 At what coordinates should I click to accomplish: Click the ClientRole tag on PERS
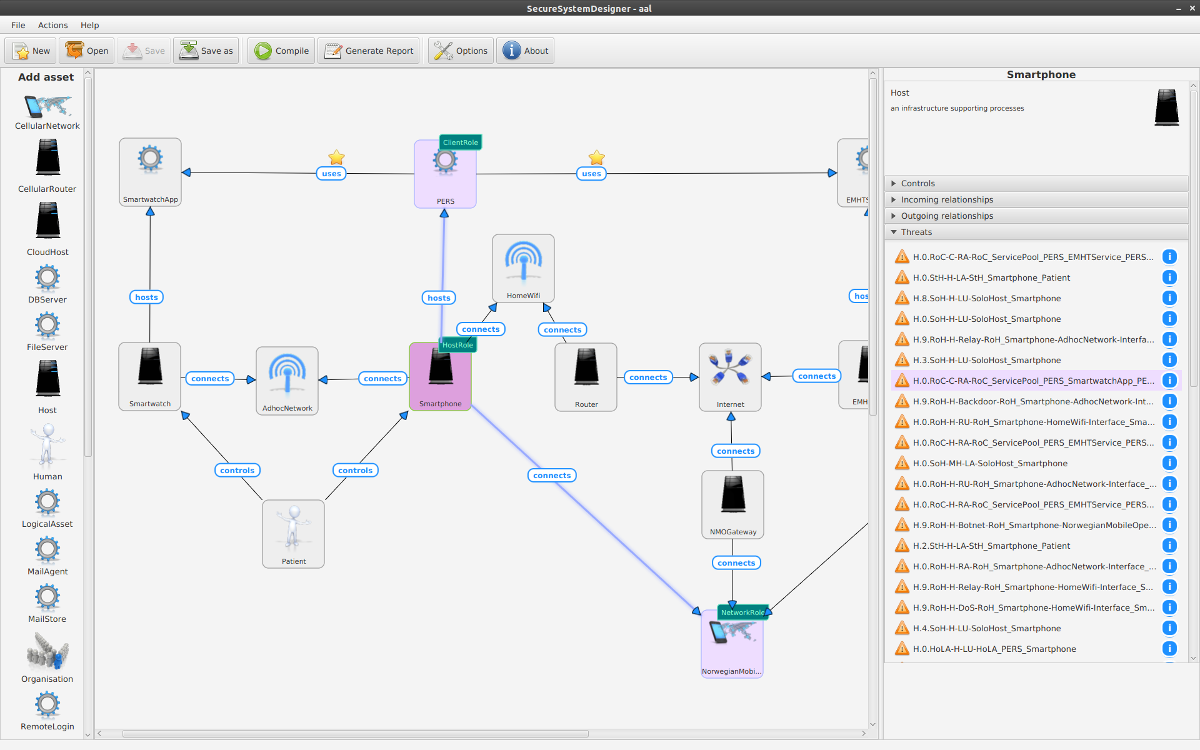pyautogui.click(x=460, y=143)
